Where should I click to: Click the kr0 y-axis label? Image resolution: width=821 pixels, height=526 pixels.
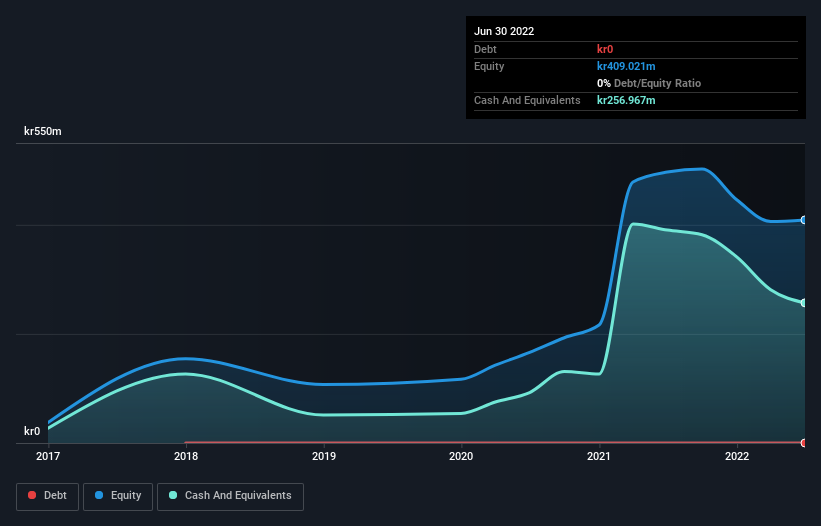pos(32,431)
